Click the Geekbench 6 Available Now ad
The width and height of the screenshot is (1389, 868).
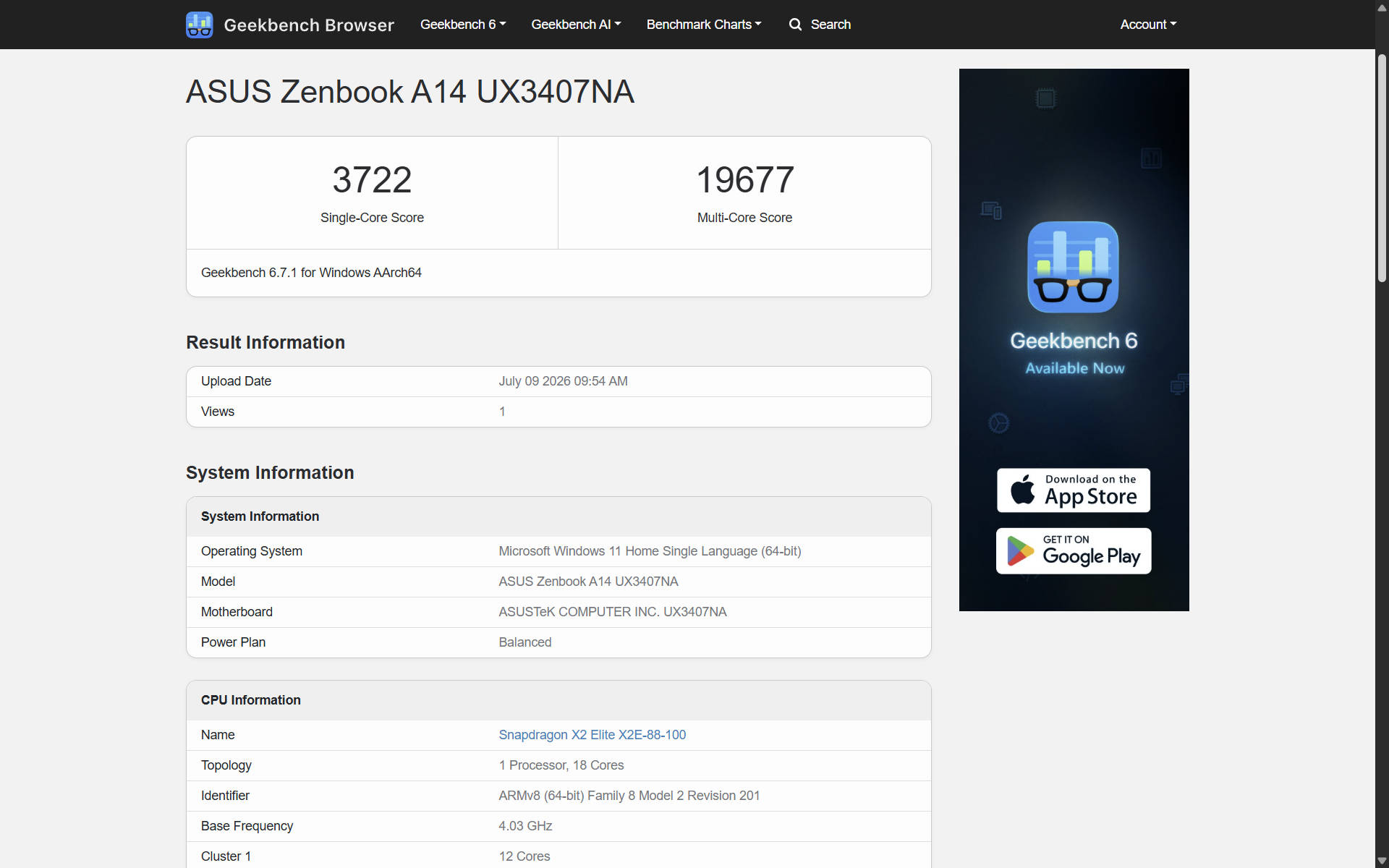click(x=1074, y=340)
